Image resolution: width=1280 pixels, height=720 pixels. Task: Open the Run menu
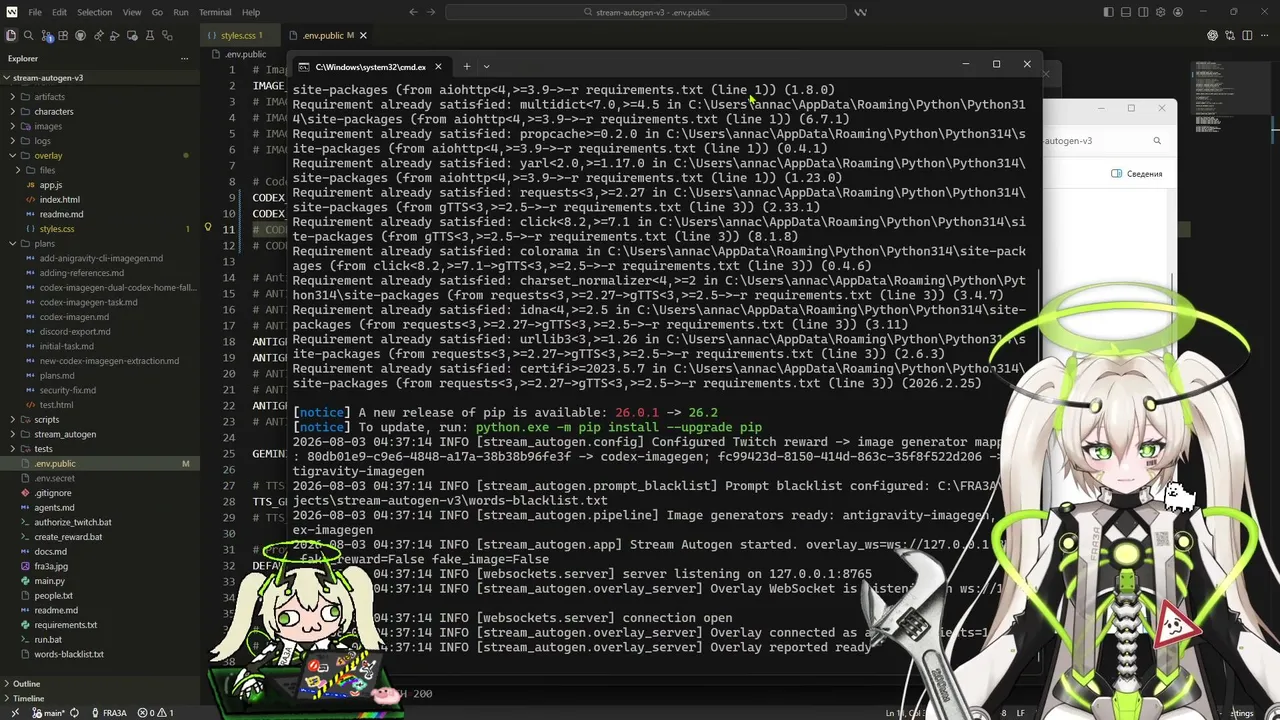(x=181, y=12)
